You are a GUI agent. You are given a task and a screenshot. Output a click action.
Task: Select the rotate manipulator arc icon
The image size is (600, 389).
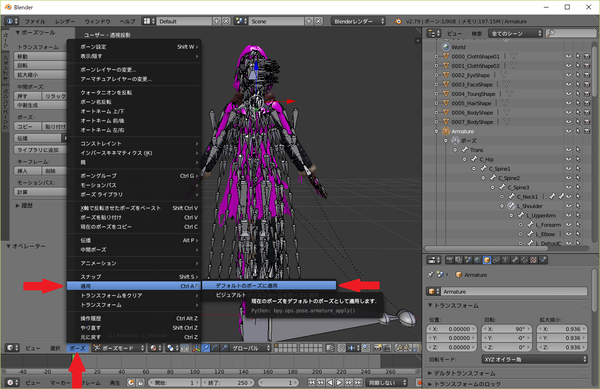pos(215,348)
